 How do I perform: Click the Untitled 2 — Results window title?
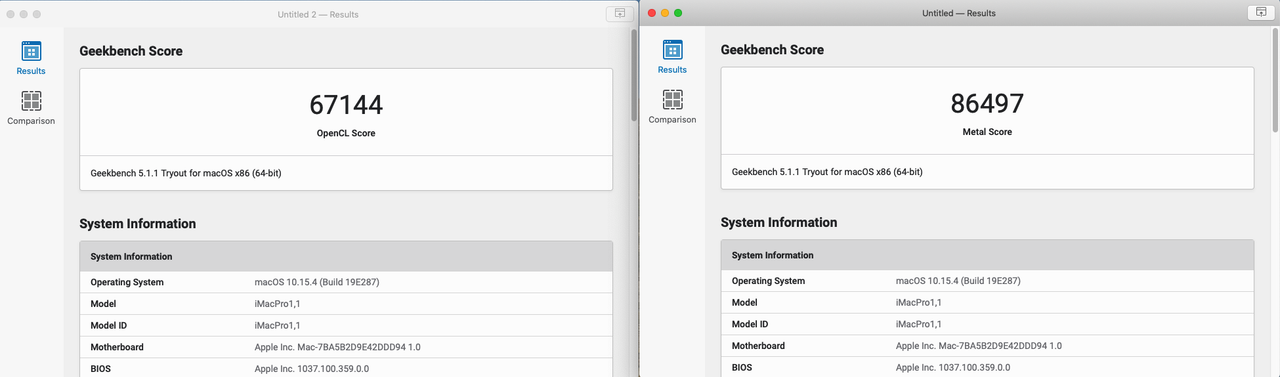coord(318,14)
